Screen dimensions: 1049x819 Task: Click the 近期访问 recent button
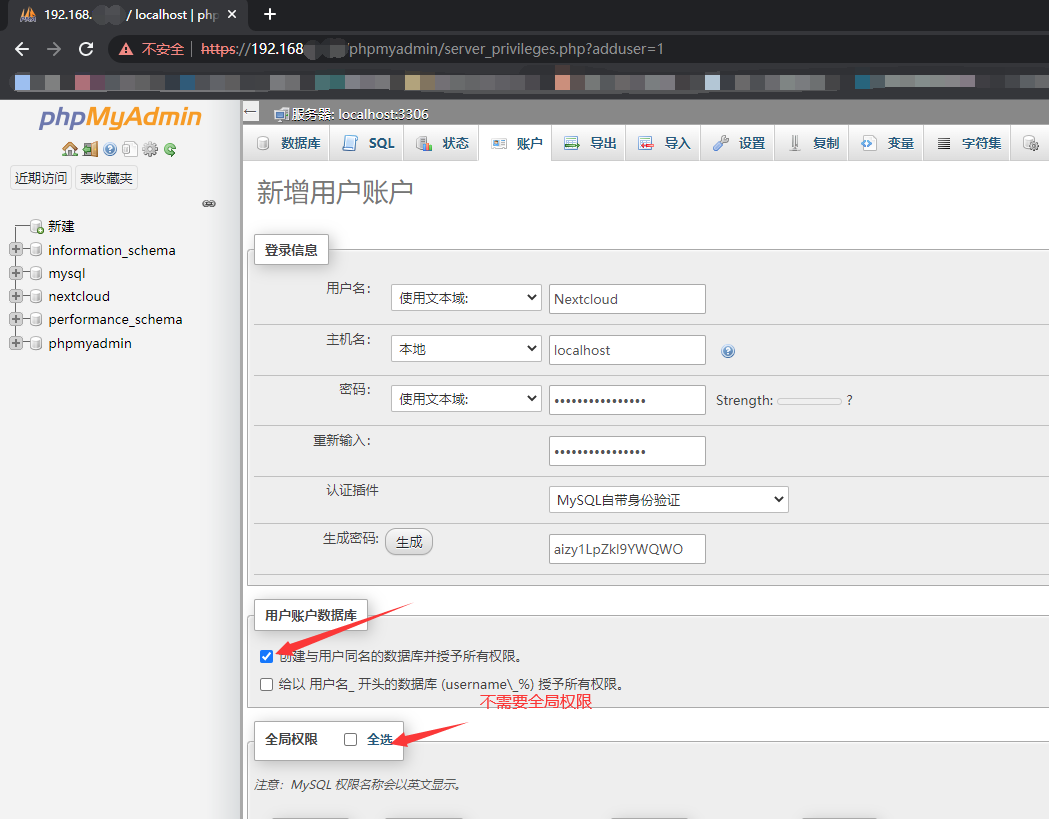click(41, 178)
